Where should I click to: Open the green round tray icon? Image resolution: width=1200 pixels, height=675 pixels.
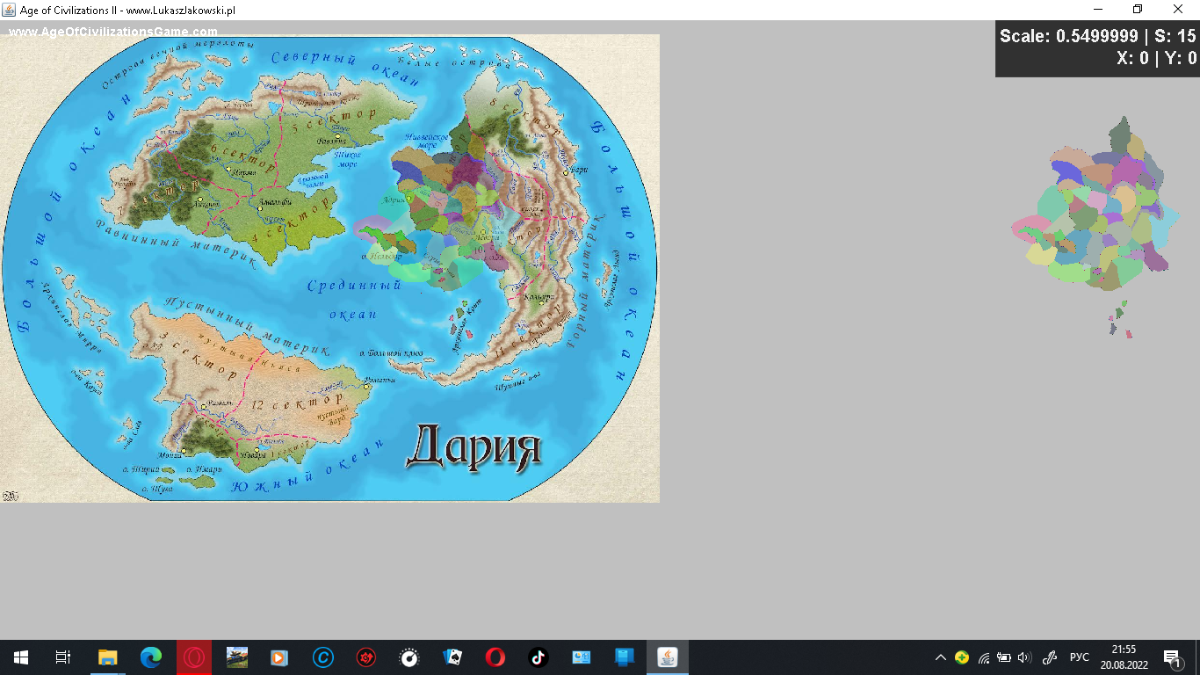(962, 657)
